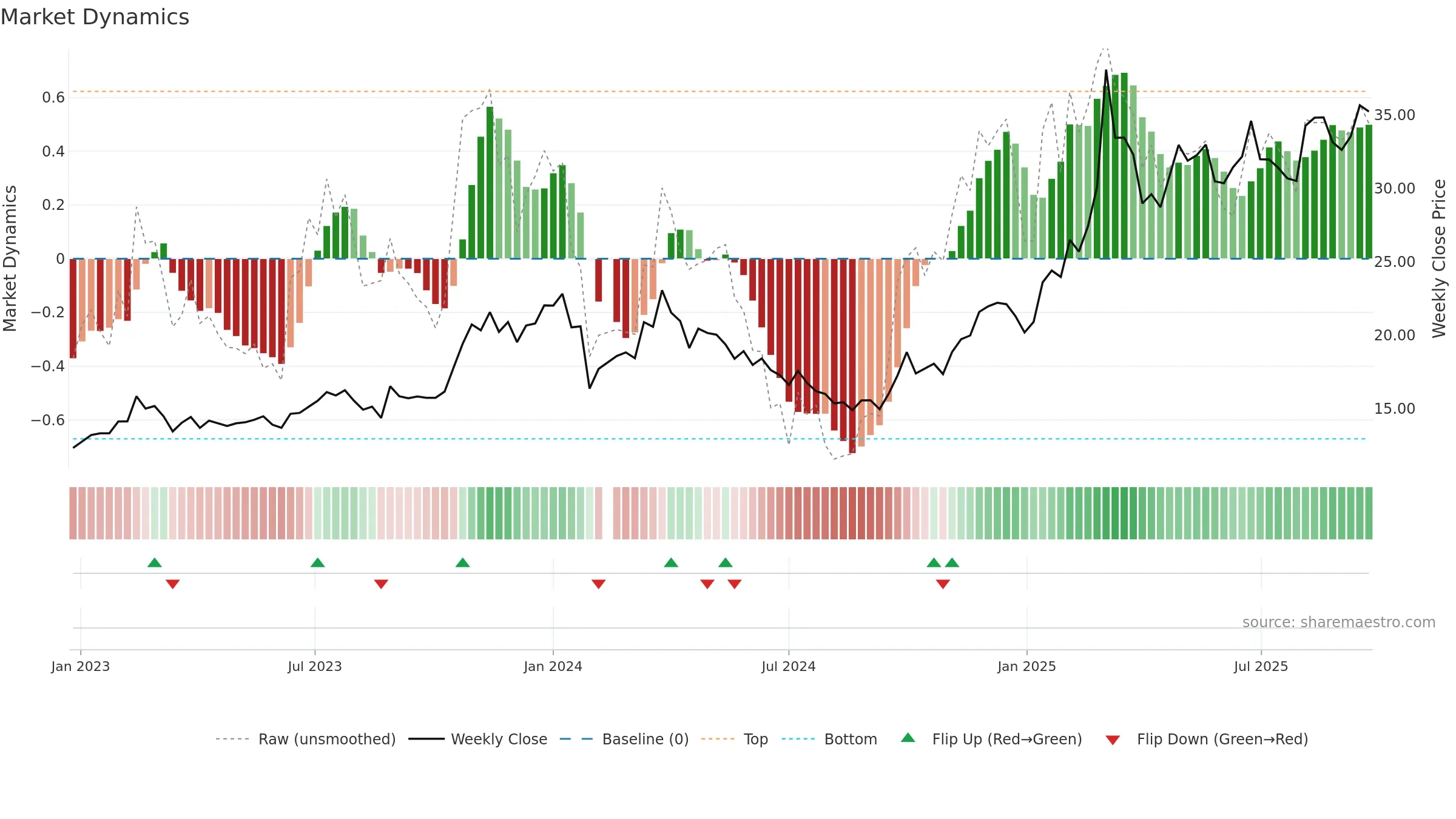The width and height of the screenshot is (1456, 819).
Task: Click the 0.4 dynamics axis label
Action: [x=53, y=151]
